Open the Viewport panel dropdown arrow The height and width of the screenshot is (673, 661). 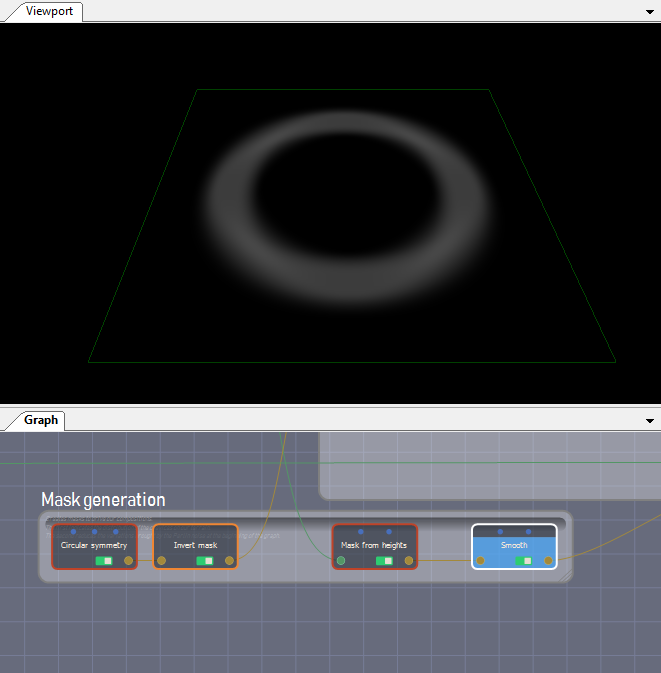click(650, 11)
